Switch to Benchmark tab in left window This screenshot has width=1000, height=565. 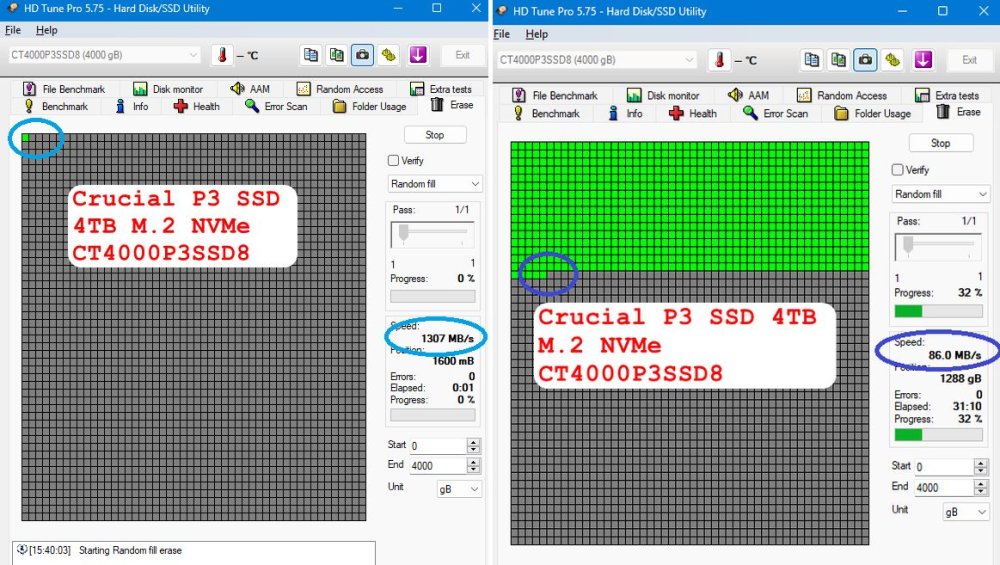click(x=55, y=106)
